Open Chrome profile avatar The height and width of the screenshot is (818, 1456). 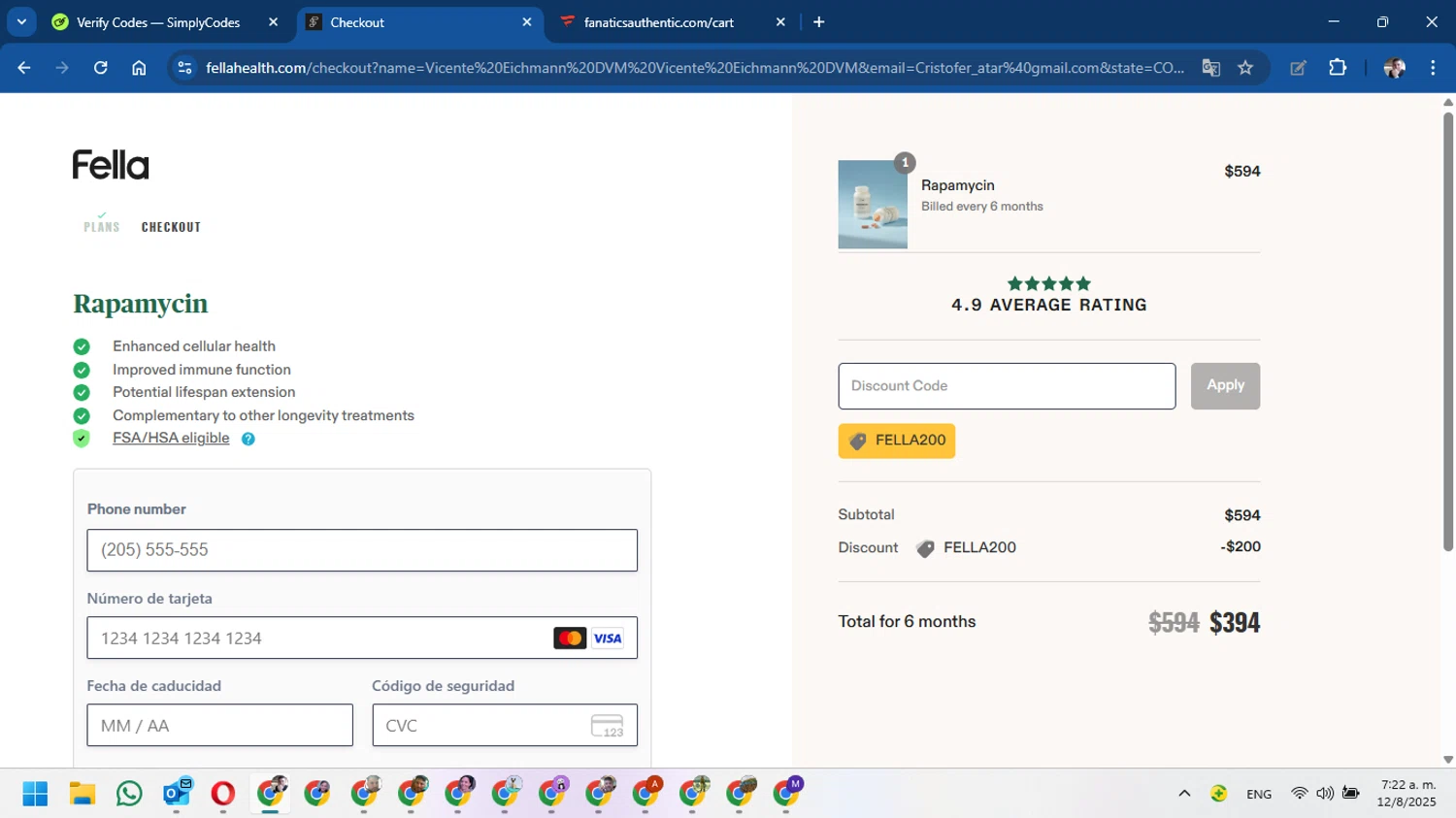pyautogui.click(x=1394, y=68)
